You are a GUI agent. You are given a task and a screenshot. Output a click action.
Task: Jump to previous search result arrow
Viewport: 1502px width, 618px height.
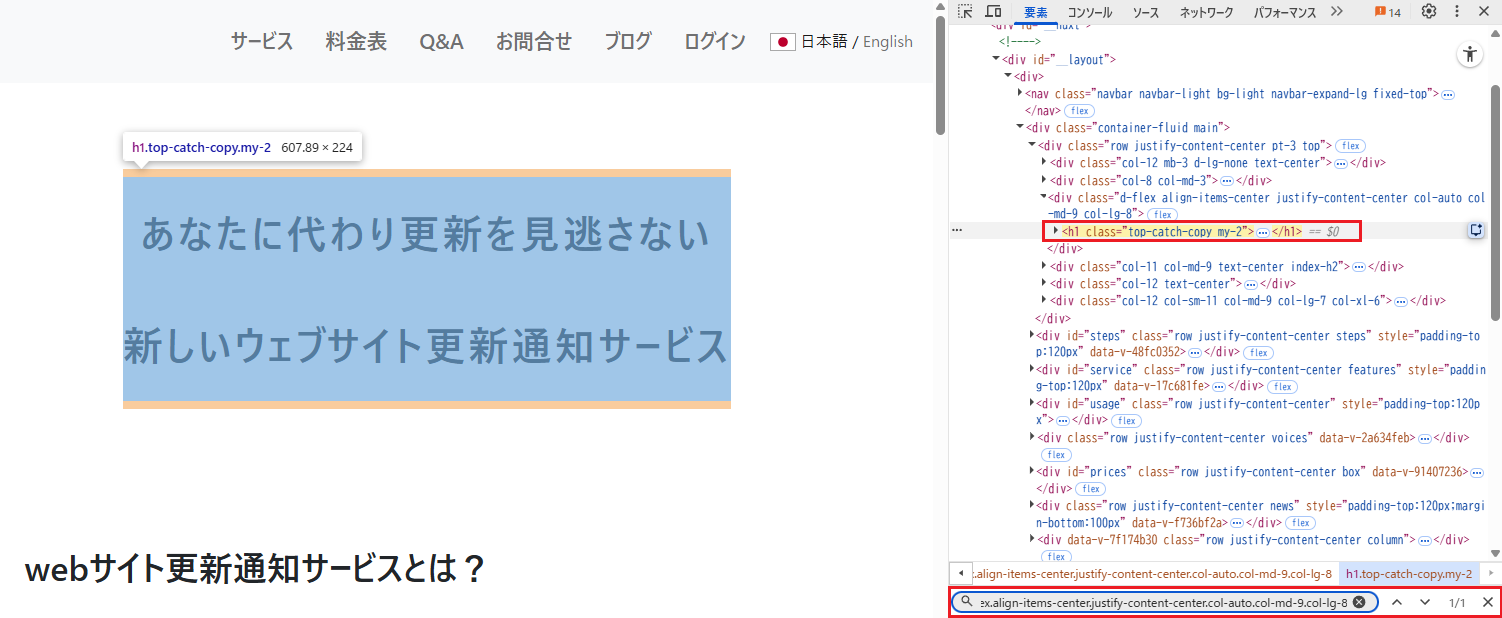1397,602
